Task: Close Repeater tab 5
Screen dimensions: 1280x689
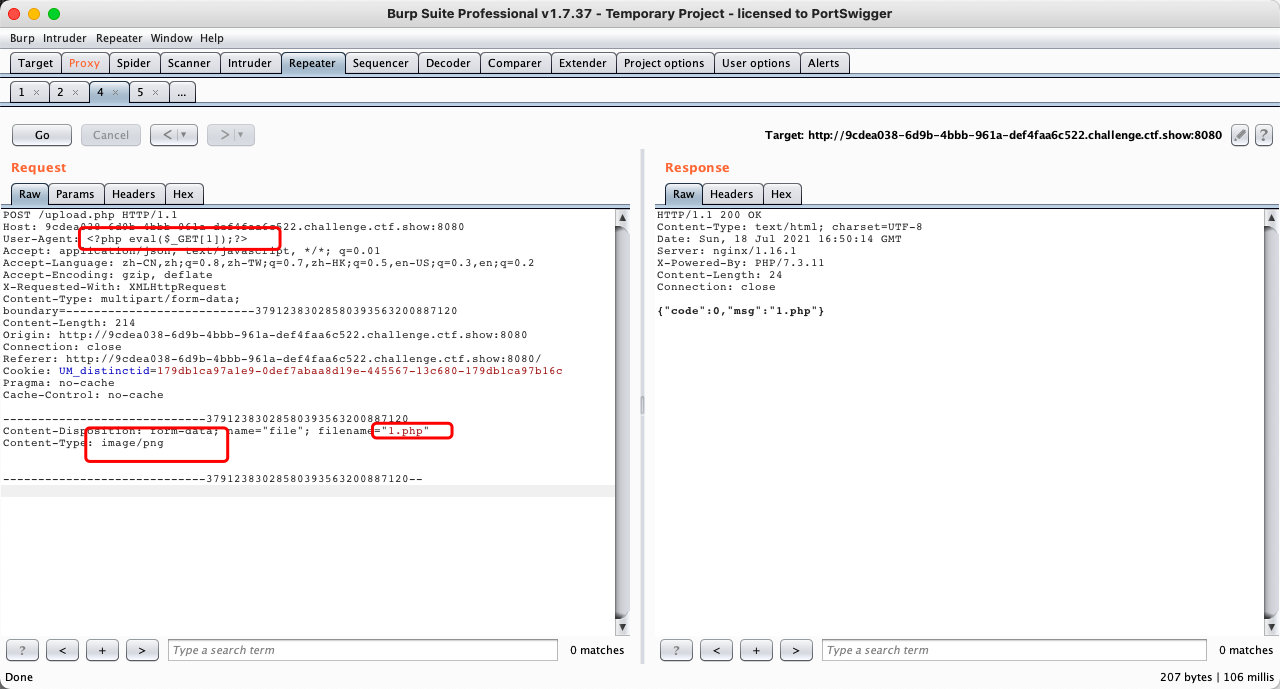Action: click(x=156, y=92)
